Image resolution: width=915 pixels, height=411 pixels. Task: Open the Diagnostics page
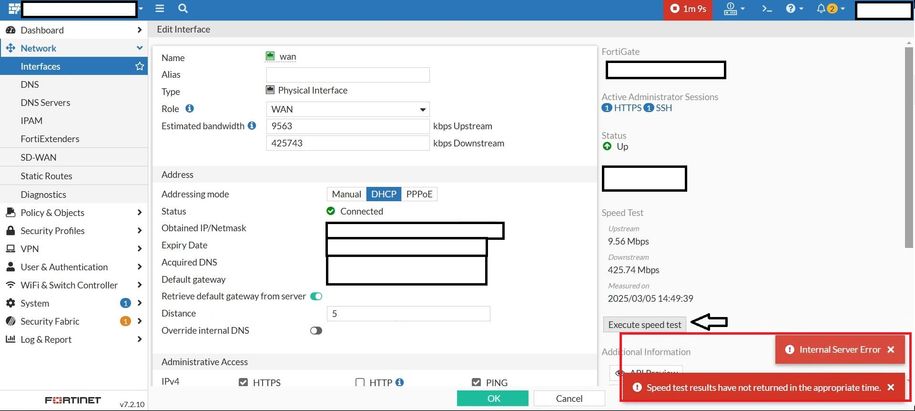74,194
